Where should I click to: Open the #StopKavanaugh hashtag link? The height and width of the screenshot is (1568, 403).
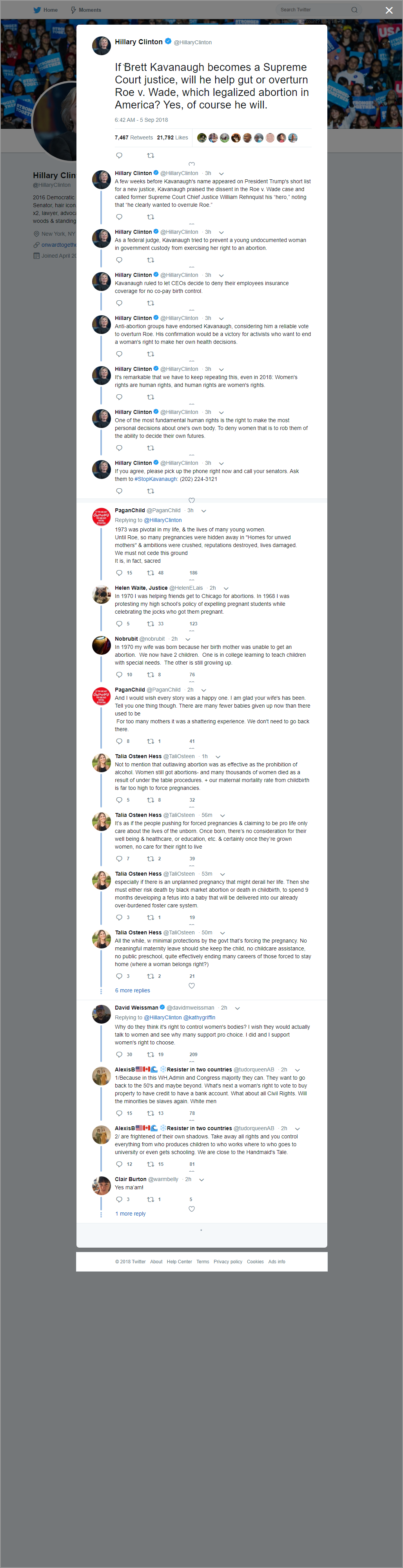pos(156,479)
